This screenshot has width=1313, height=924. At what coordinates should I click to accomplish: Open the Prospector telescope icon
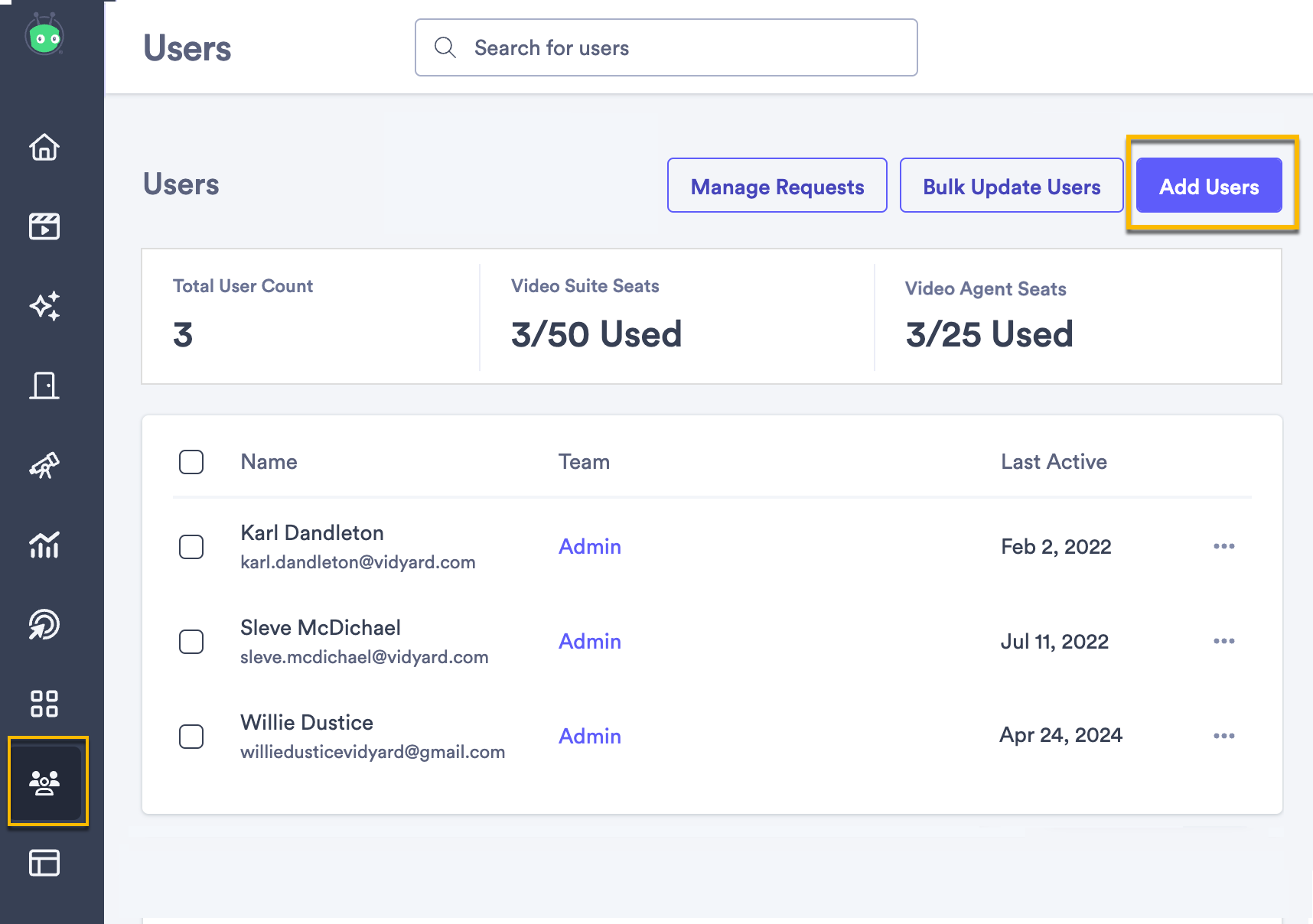pyautogui.click(x=45, y=466)
